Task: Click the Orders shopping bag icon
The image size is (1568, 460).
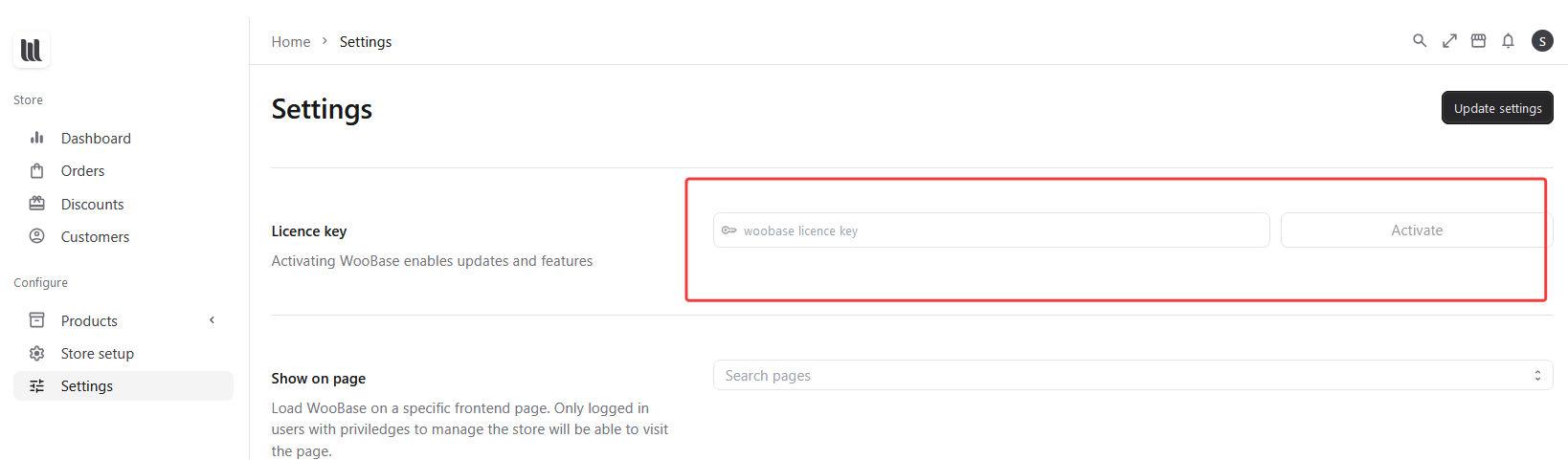Action: (37, 171)
